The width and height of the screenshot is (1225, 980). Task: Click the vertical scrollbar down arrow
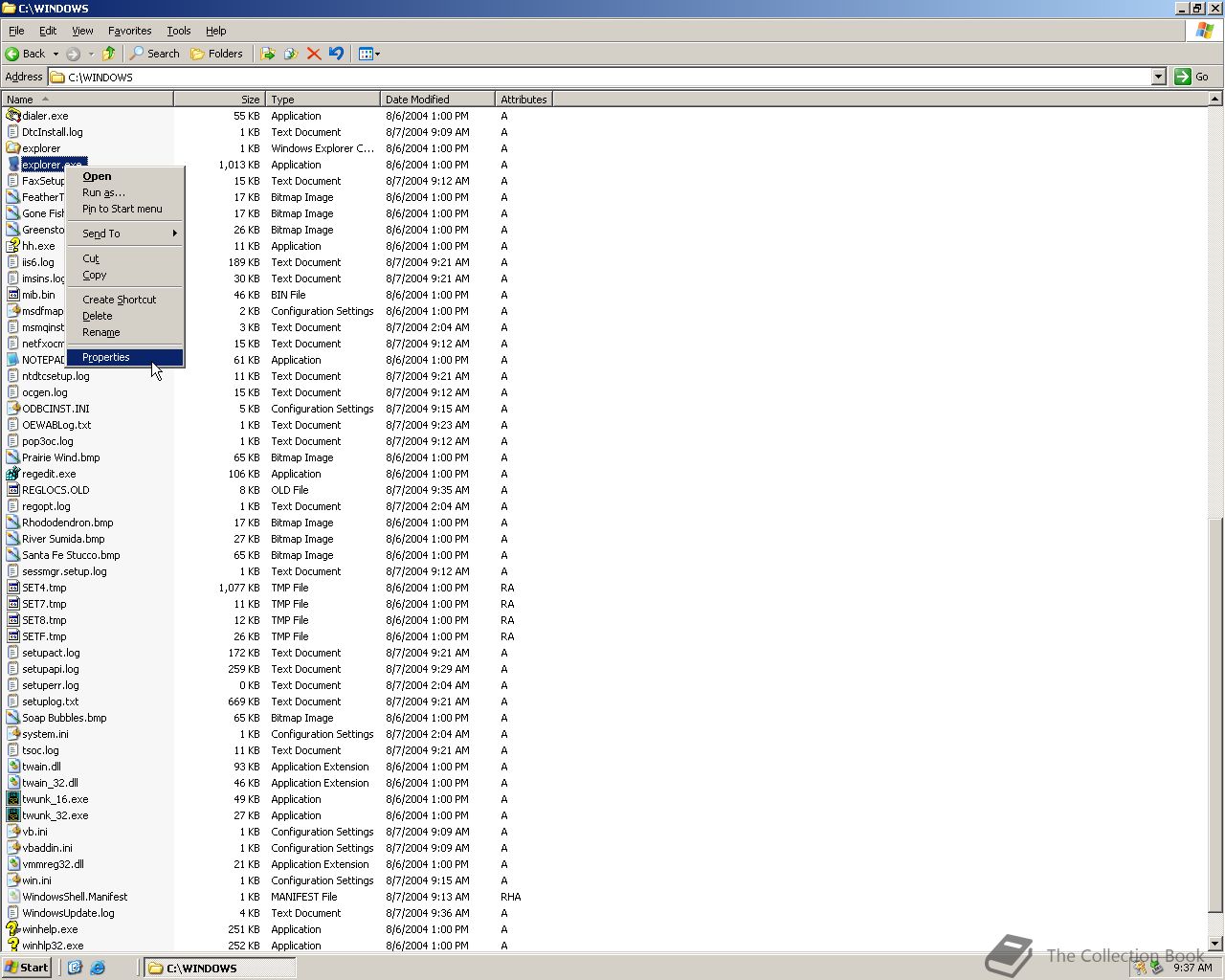(1215, 945)
